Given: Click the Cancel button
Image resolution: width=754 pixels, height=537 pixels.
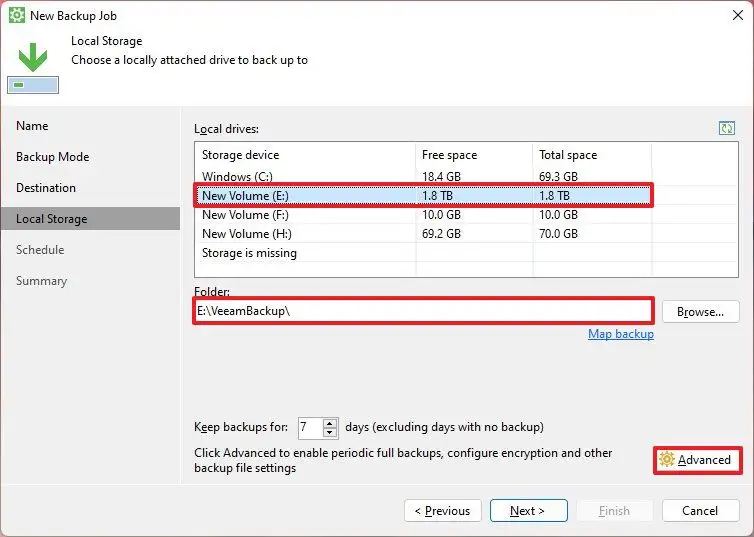Looking at the screenshot, I should 700,511.
